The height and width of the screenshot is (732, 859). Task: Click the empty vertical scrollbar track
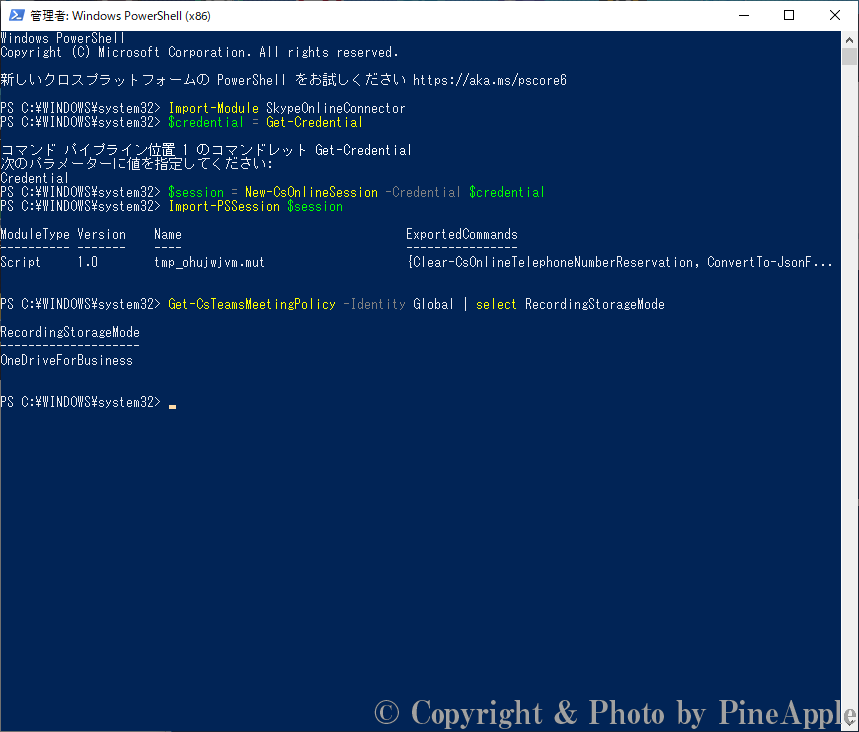point(849,400)
